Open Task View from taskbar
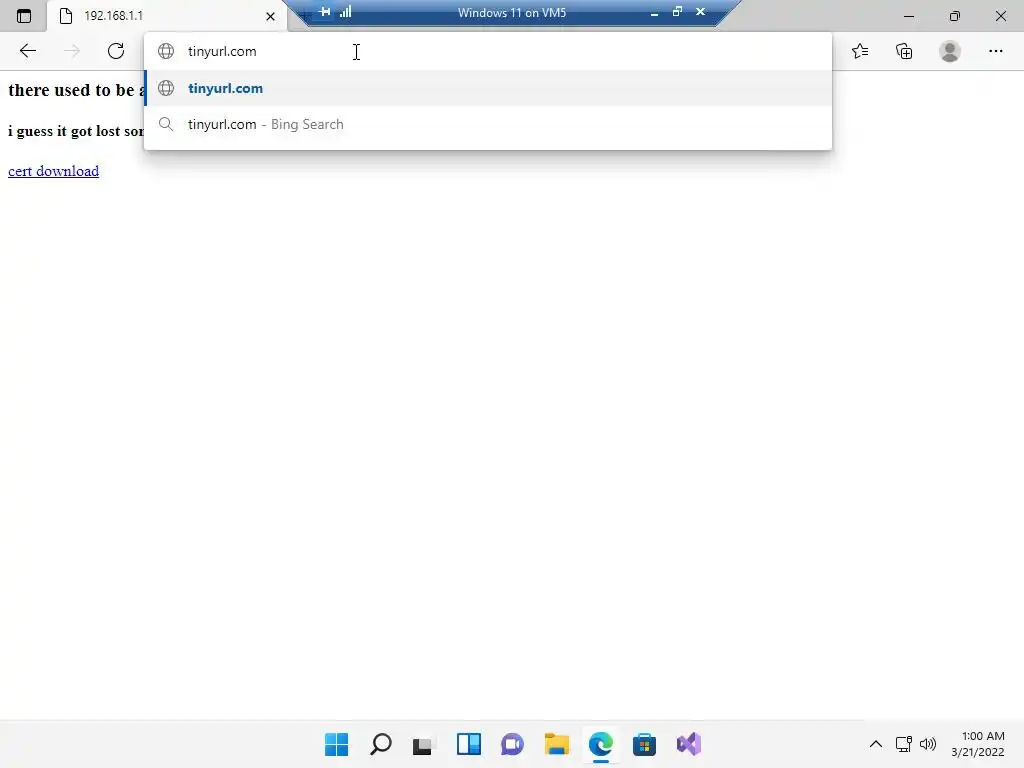1024x768 pixels. click(x=424, y=744)
